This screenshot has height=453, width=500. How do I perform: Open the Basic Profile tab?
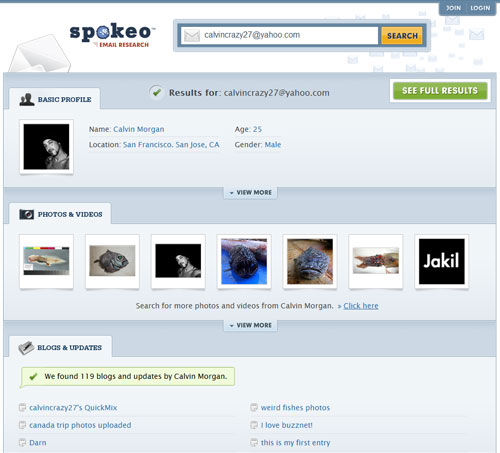click(55, 99)
